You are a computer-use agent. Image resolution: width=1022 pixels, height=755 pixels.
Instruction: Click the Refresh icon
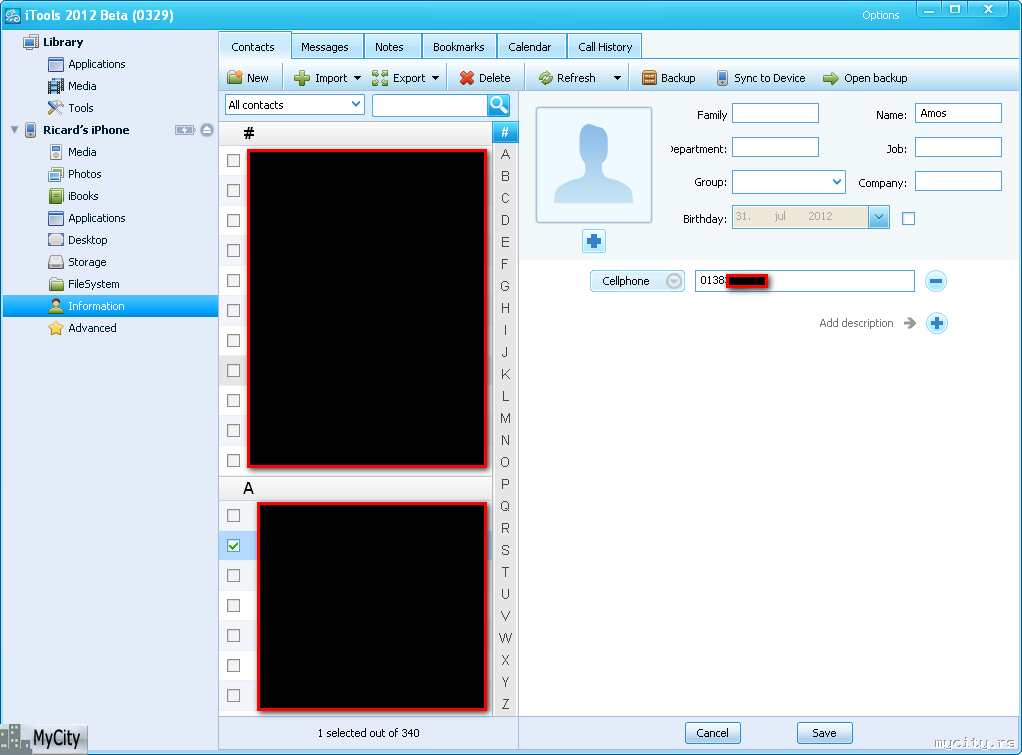coord(546,78)
